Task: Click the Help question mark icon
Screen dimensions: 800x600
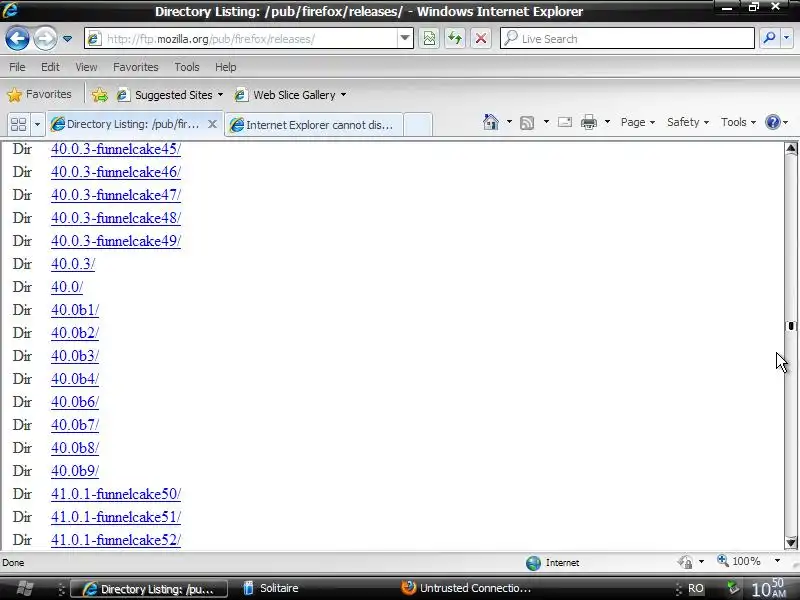Action: (x=772, y=122)
